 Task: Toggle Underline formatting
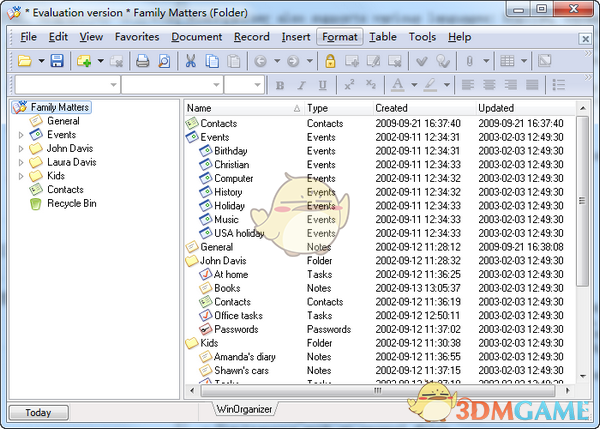coord(323,85)
